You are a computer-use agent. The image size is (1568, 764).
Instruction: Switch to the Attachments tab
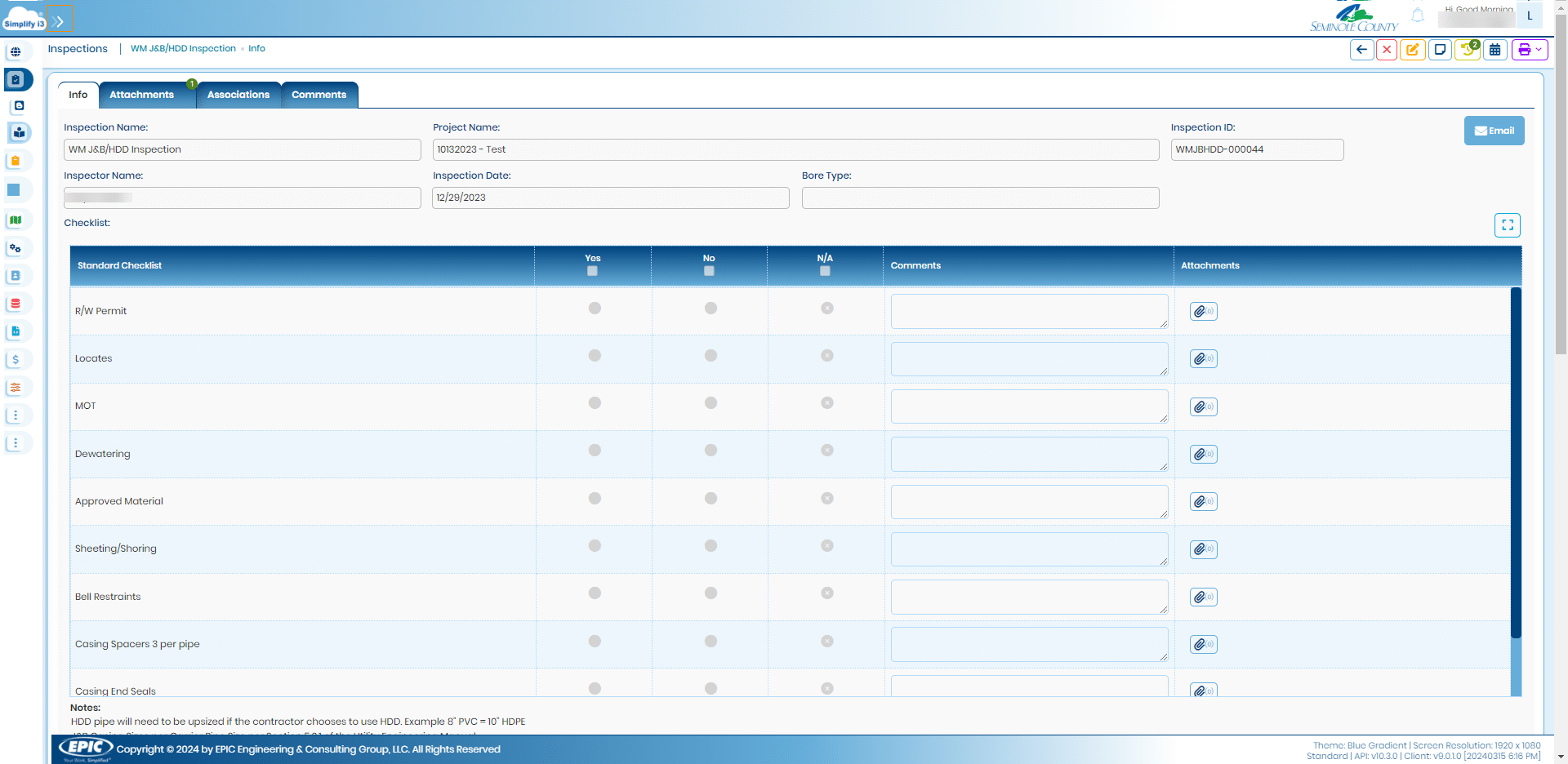[x=142, y=95]
